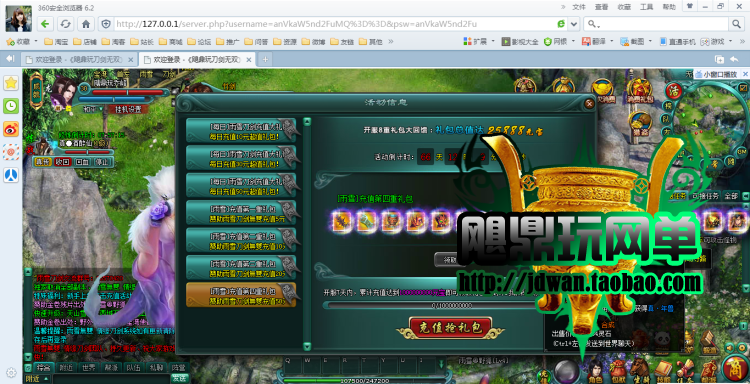Open the 商城 bookmark folder
This screenshot has width=750, height=384.
click(x=170, y=42)
